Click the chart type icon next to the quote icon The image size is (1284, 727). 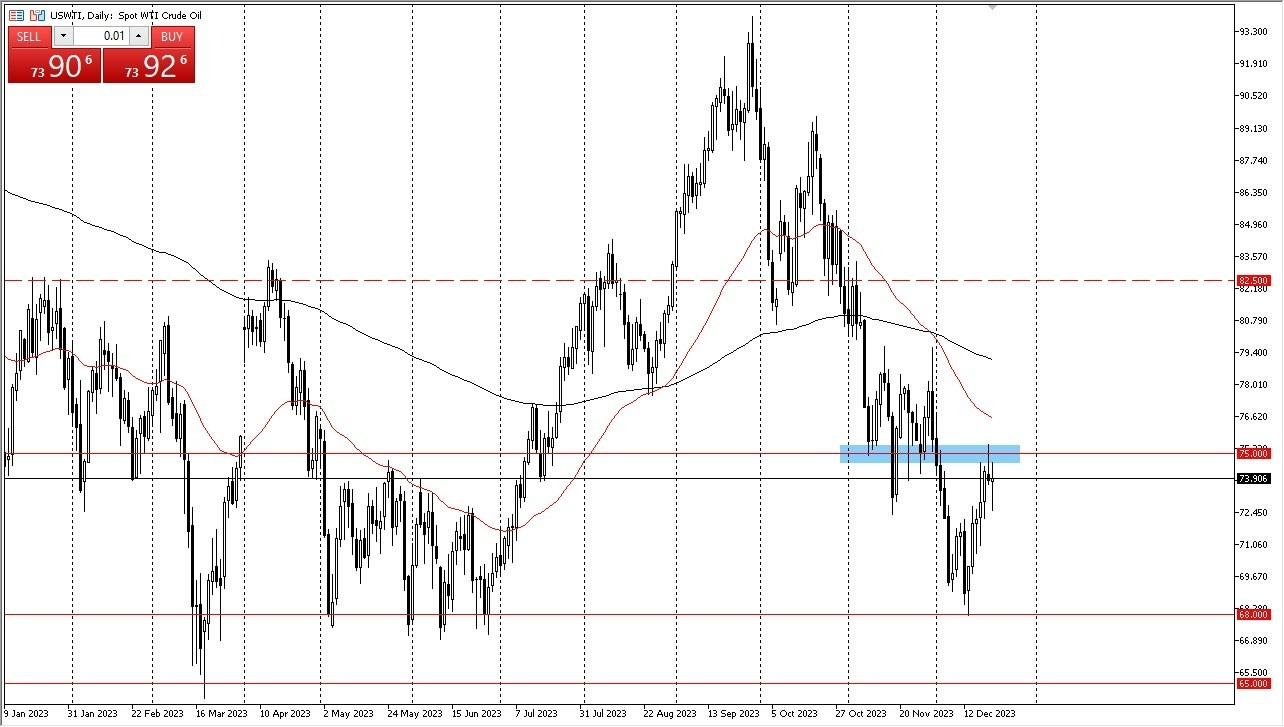pyautogui.click(x=35, y=15)
